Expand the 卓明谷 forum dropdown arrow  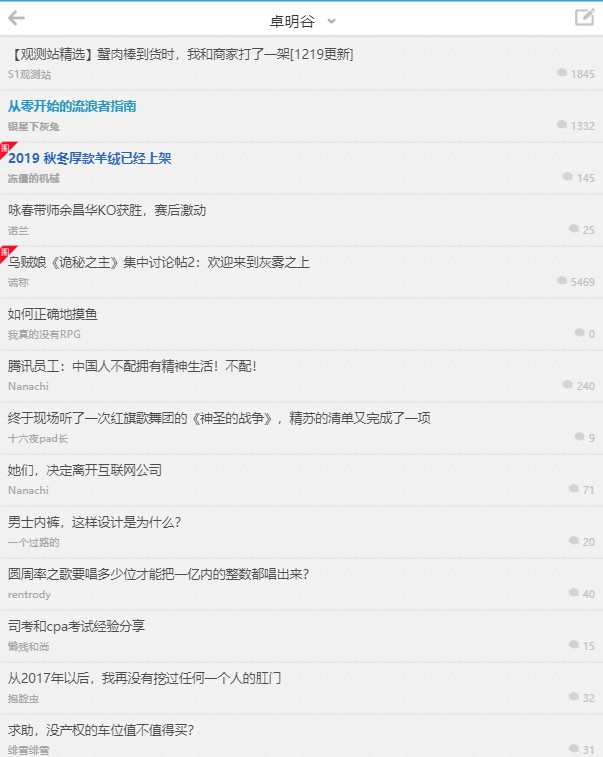[331, 21]
